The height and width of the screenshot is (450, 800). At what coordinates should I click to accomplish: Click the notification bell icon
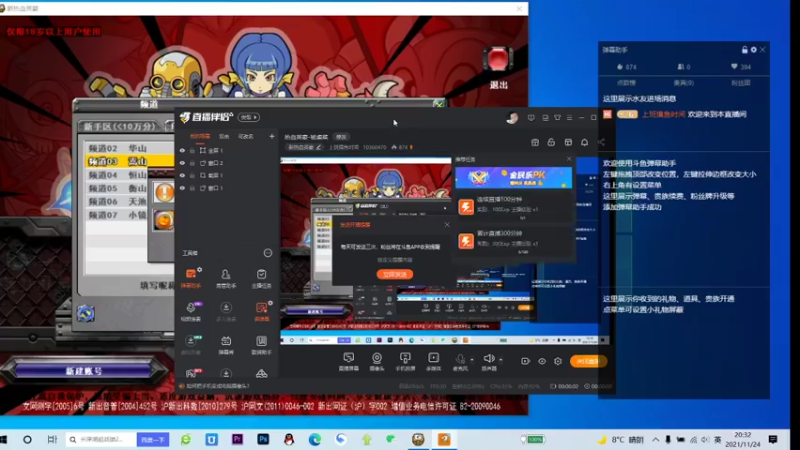pyautogui.click(x=585, y=142)
